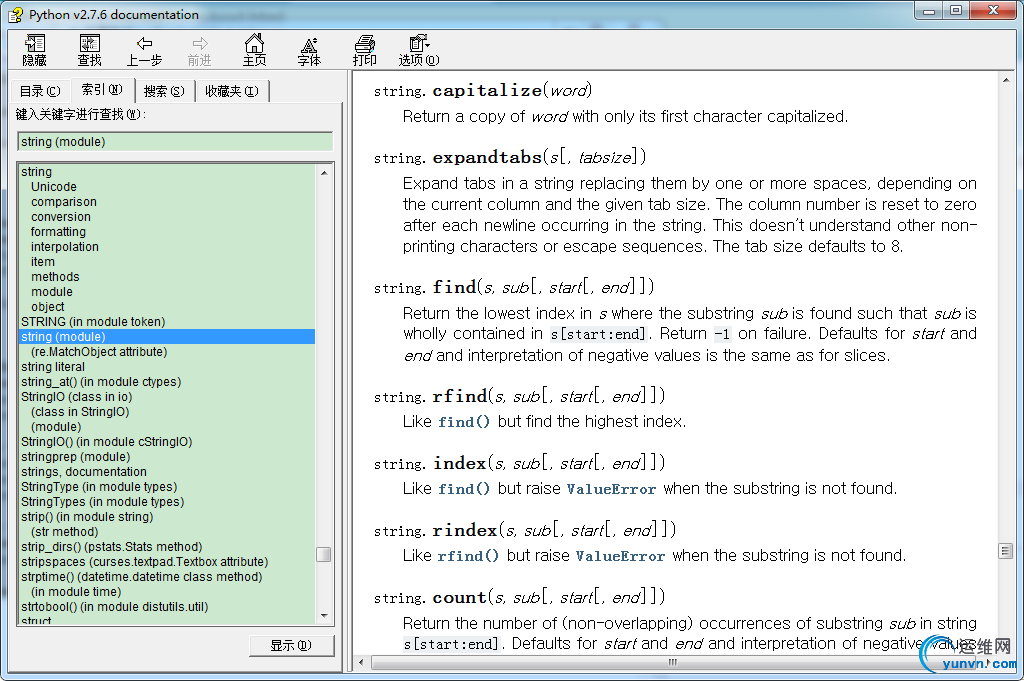Select 'STRING (in module token)' entry
The height and width of the screenshot is (681, 1024).
[93, 322]
